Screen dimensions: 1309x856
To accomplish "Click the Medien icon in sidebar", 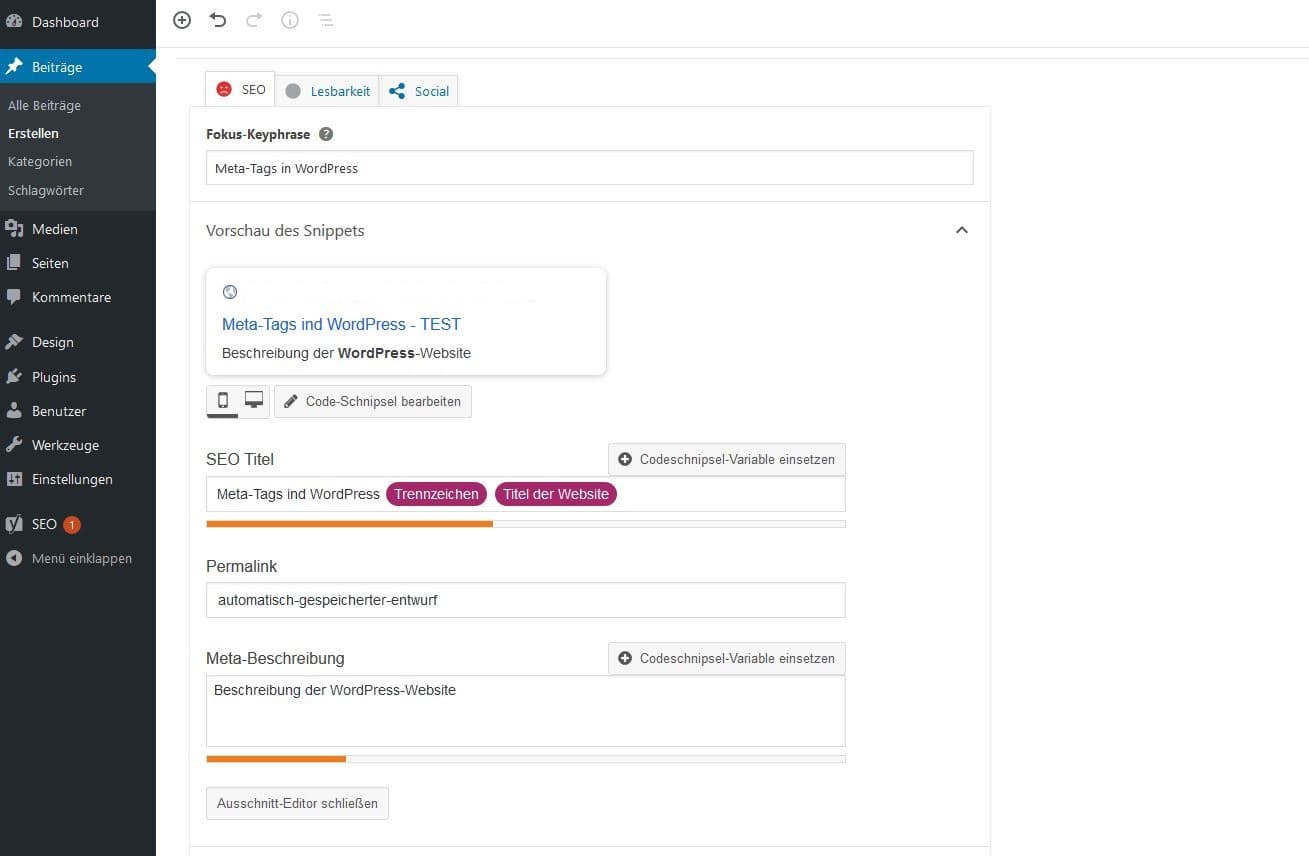I will click(x=14, y=229).
